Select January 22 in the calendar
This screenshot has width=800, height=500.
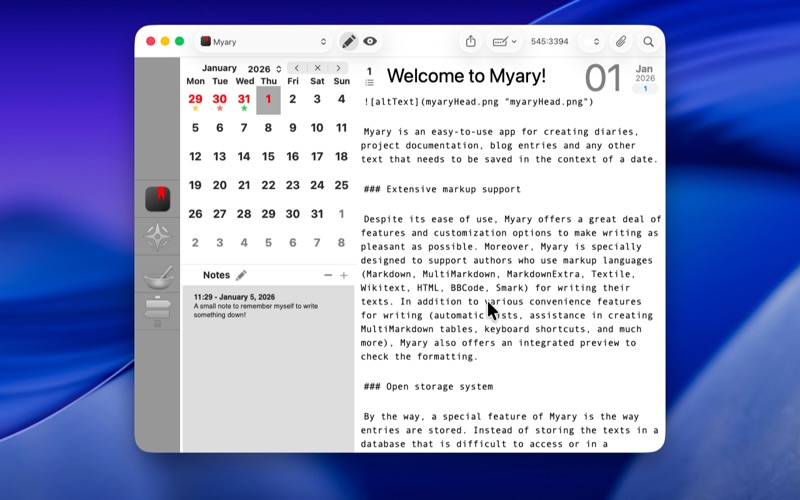tap(268, 185)
